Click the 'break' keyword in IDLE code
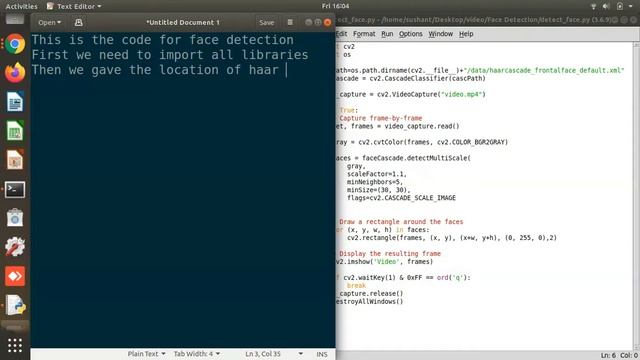Image resolution: width=640 pixels, height=360 pixels. click(356, 285)
